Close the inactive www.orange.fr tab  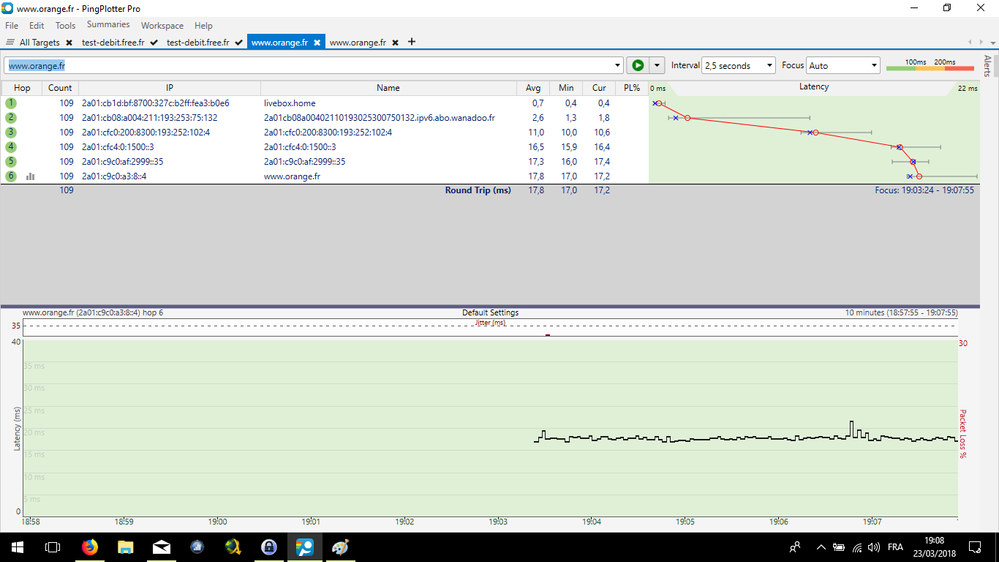coord(395,42)
